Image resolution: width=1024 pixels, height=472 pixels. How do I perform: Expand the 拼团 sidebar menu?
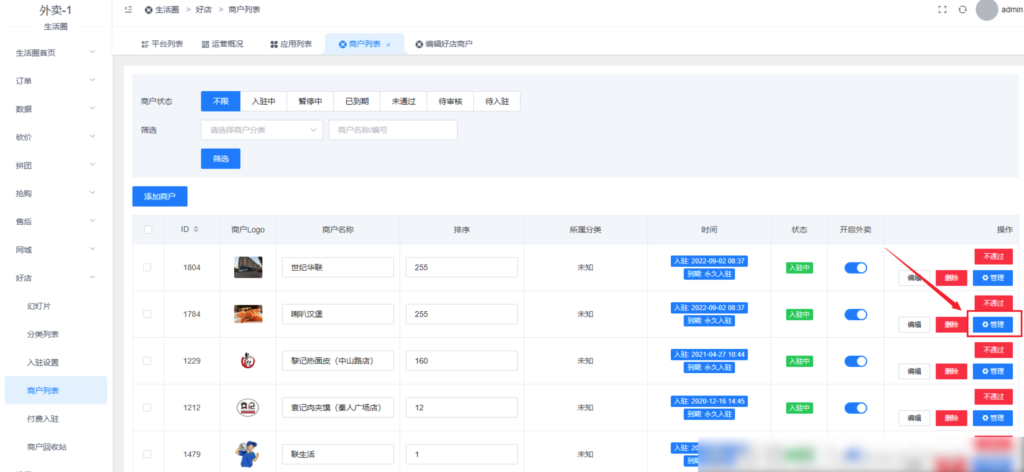pos(56,165)
